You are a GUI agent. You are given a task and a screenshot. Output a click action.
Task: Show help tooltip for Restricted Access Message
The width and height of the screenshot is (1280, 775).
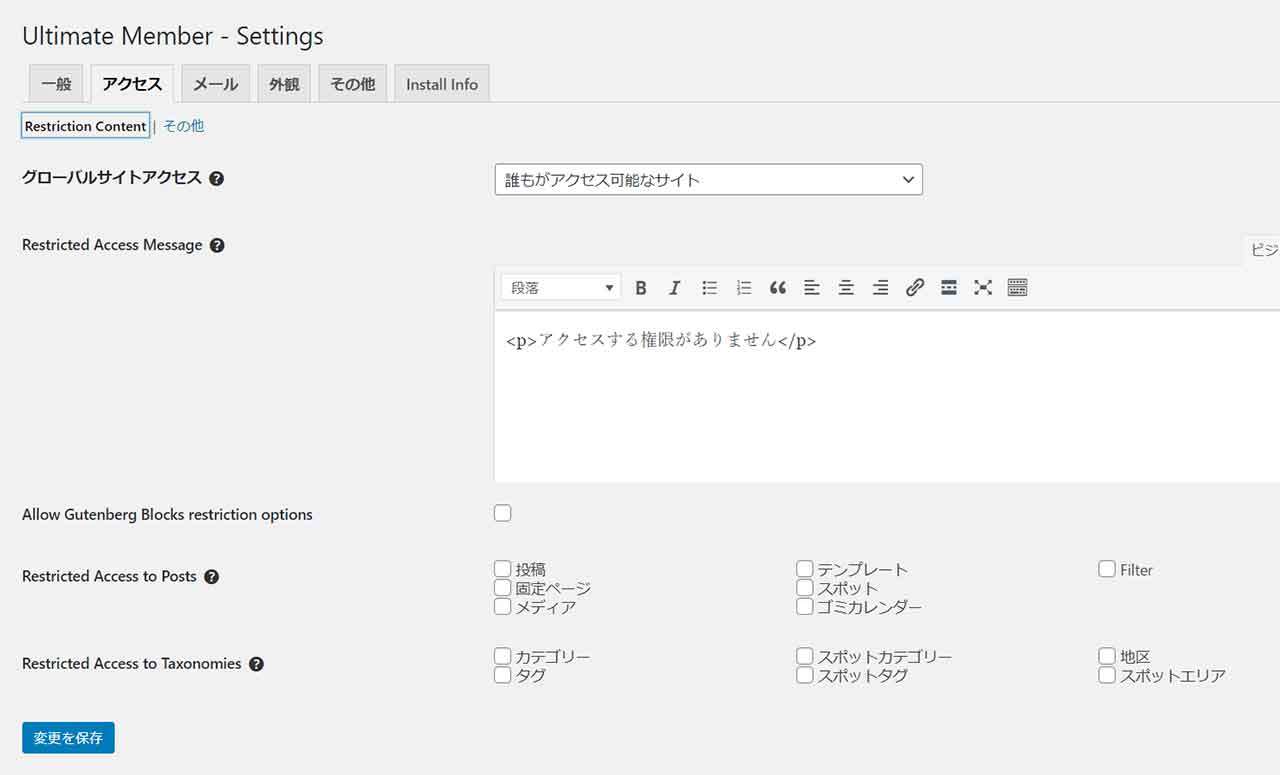tap(217, 245)
